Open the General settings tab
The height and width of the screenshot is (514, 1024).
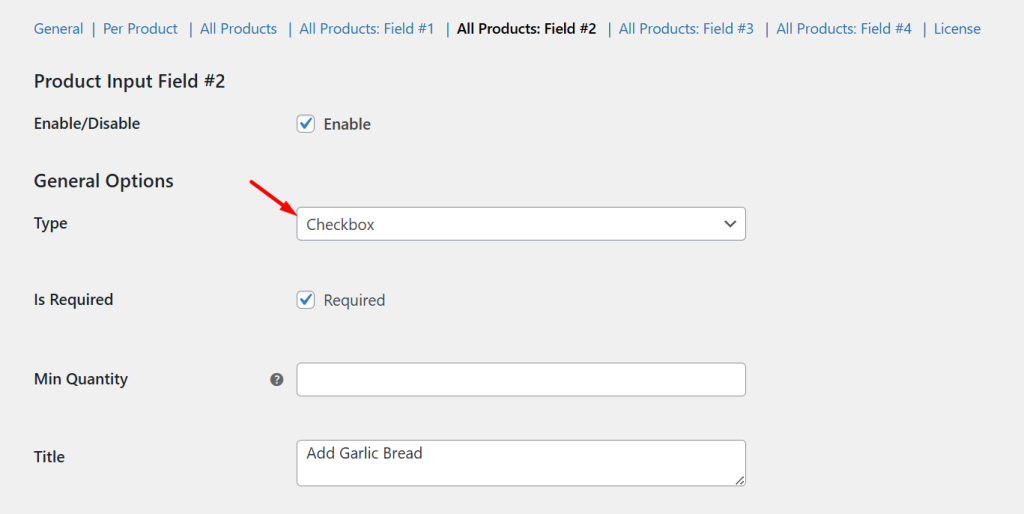point(58,29)
